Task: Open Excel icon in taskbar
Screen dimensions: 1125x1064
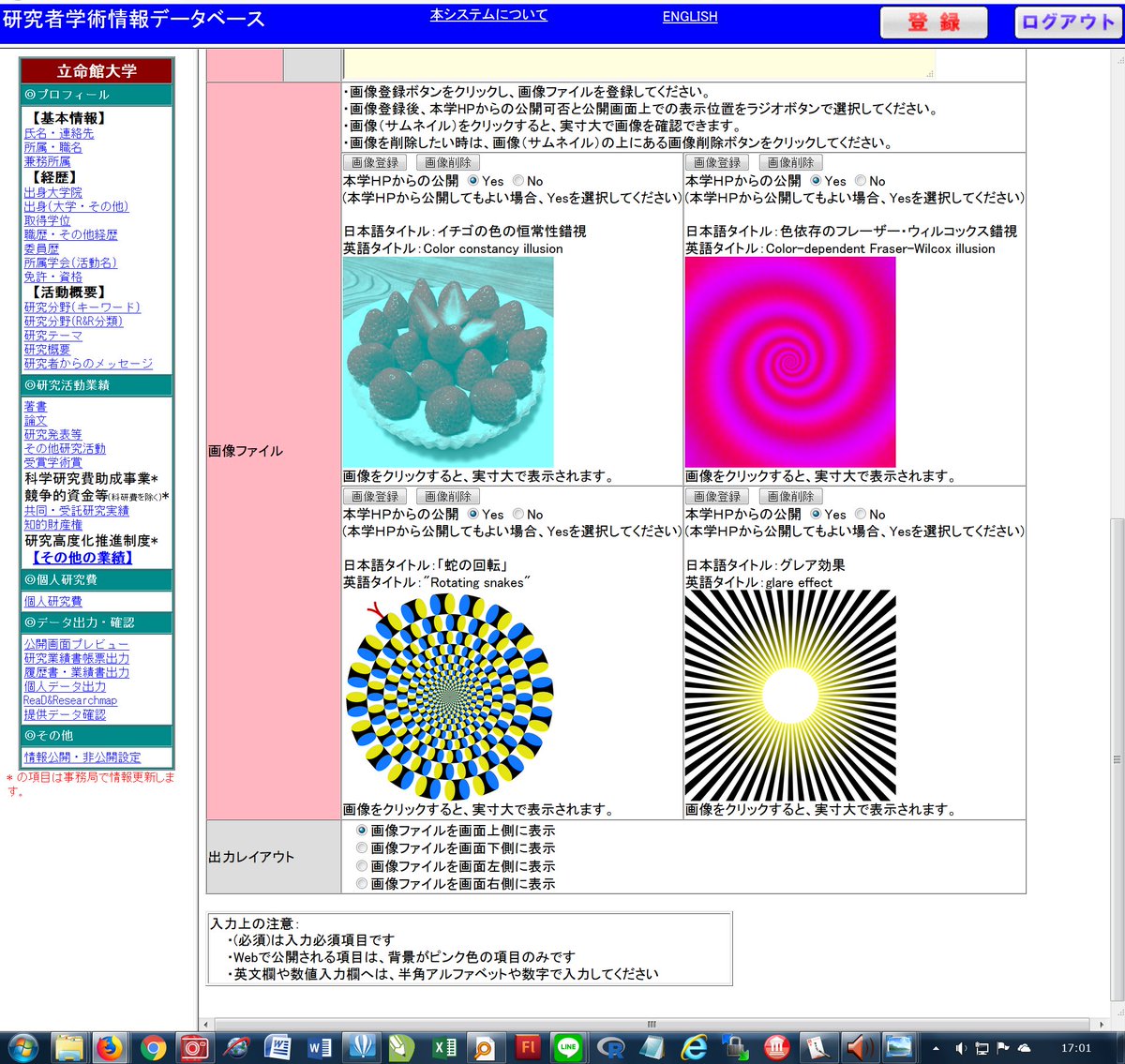Action: [444, 1047]
